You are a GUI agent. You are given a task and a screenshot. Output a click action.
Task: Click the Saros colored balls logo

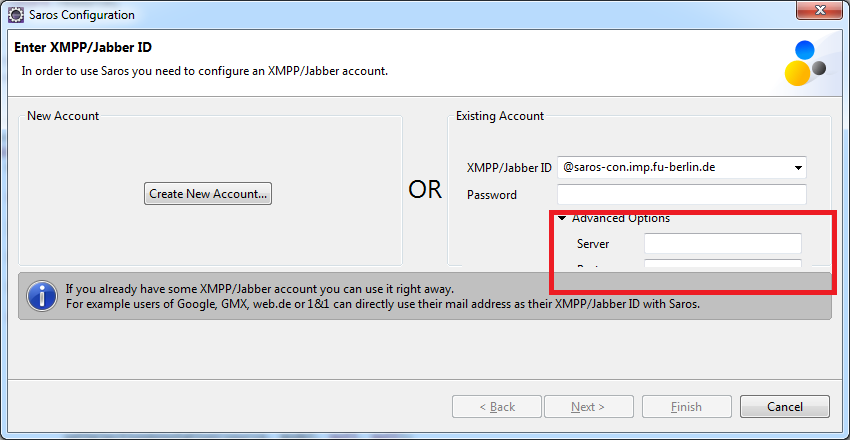(x=805, y=65)
